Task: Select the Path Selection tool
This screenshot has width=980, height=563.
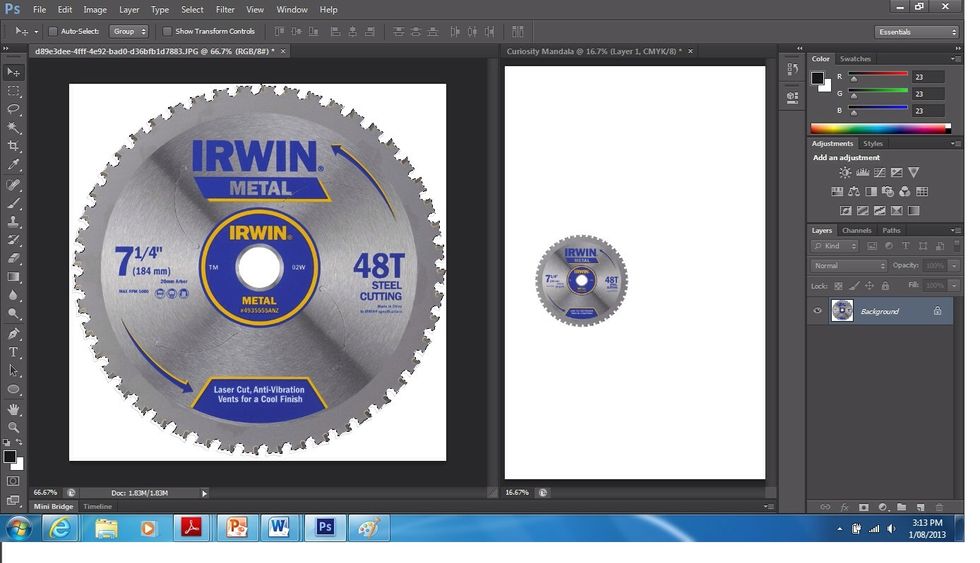Action: (x=13, y=371)
